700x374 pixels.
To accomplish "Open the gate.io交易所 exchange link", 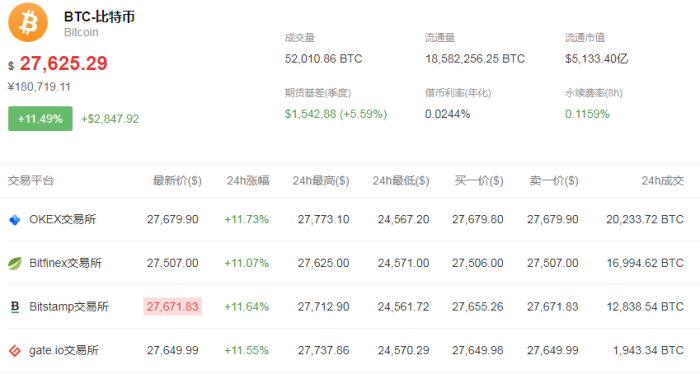I will click(64, 350).
